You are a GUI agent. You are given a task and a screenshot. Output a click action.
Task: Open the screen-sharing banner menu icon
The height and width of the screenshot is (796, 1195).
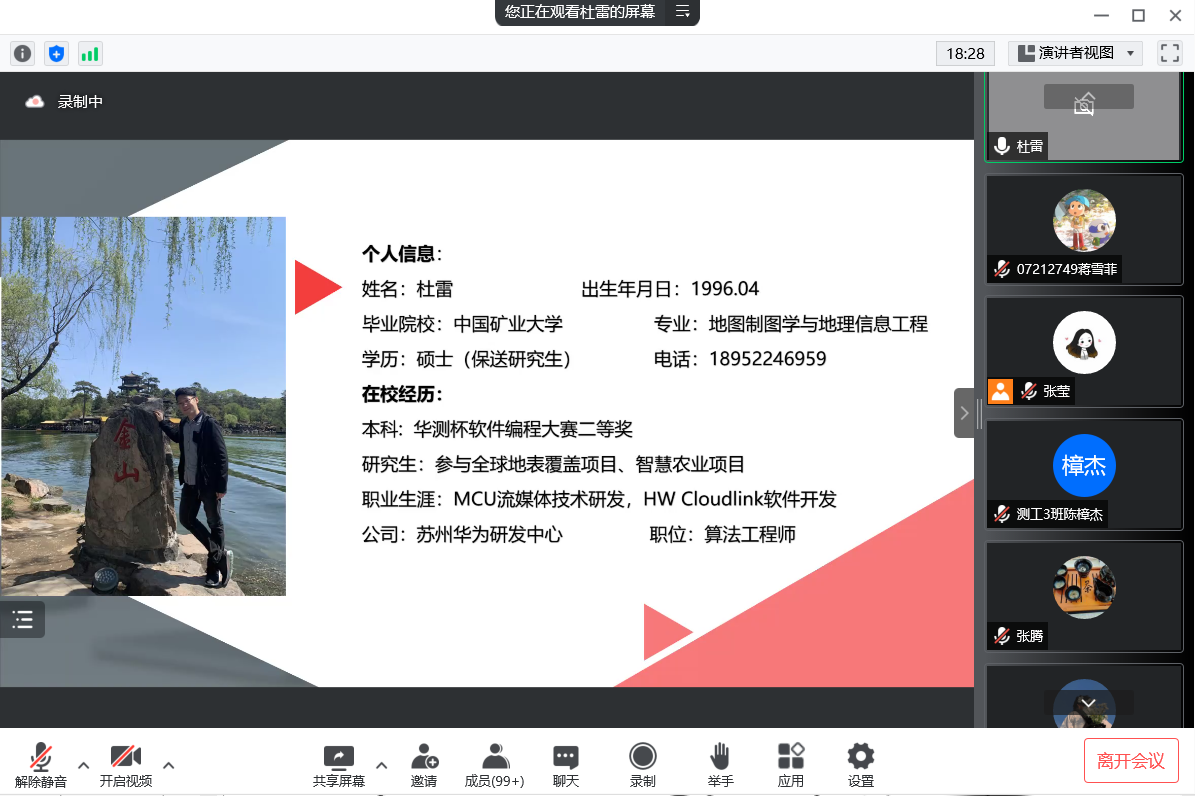pos(683,12)
